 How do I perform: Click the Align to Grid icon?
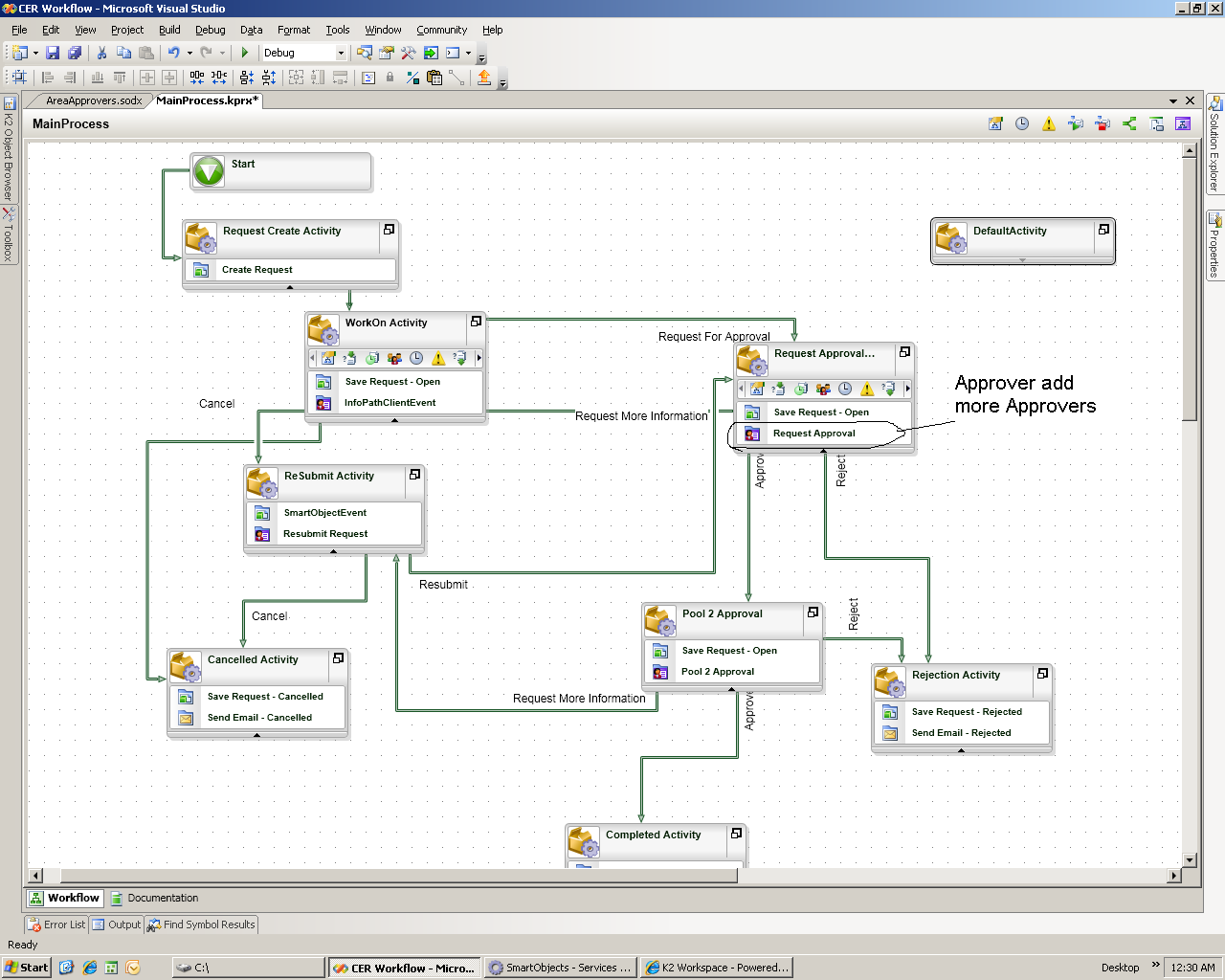[x=19, y=78]
